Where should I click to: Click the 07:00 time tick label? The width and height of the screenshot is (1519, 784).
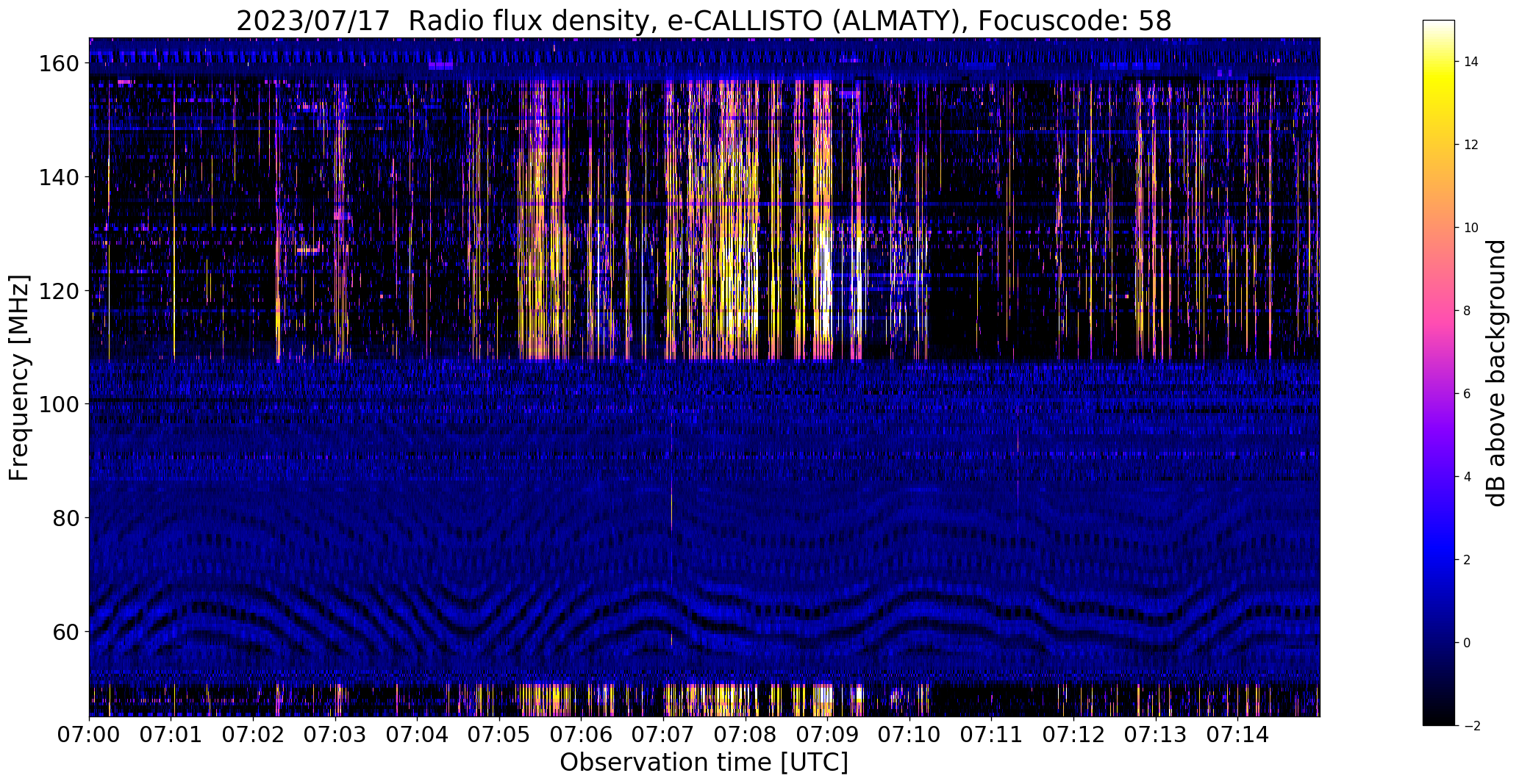tap(89, 734)
